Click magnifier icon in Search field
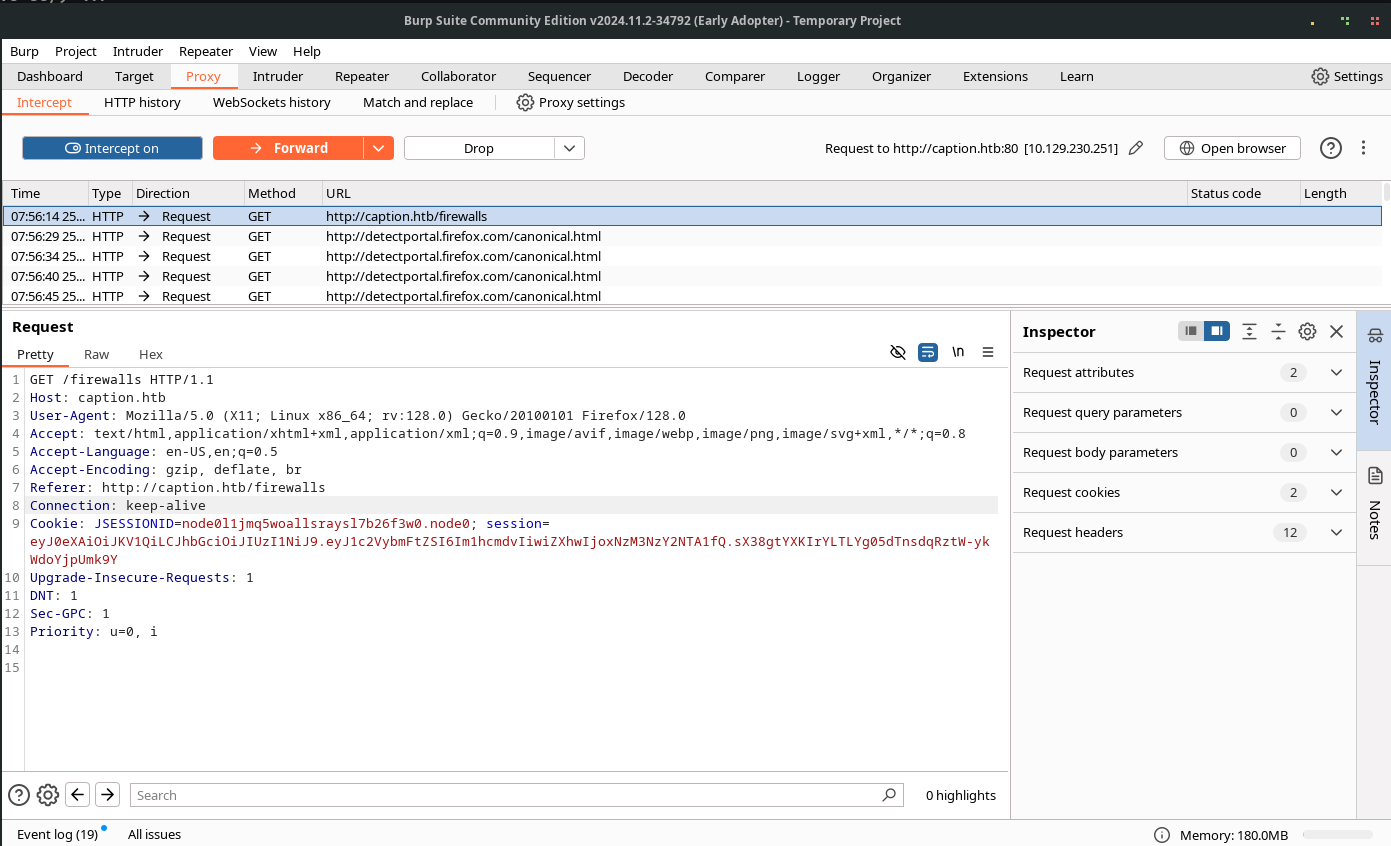Image resolution: width=1391 pixels, height=846 pixels. tap(889, 795)
